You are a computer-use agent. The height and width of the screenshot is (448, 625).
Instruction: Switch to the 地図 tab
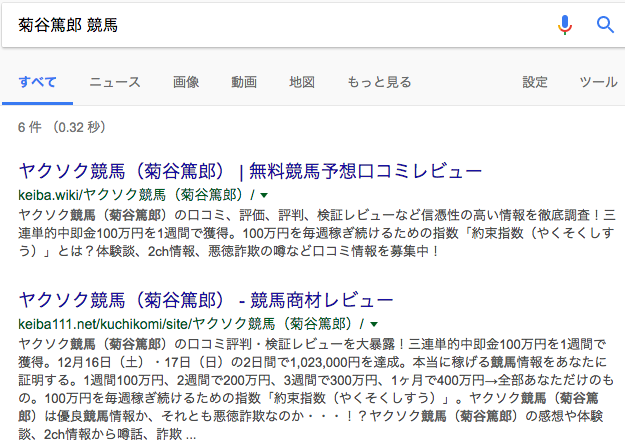tap(302, 82)
